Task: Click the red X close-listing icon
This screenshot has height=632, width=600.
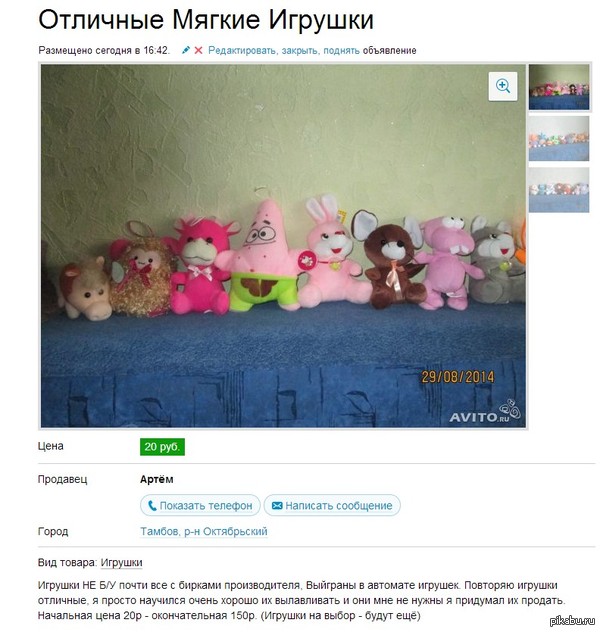Action: (x=198, y=50)
